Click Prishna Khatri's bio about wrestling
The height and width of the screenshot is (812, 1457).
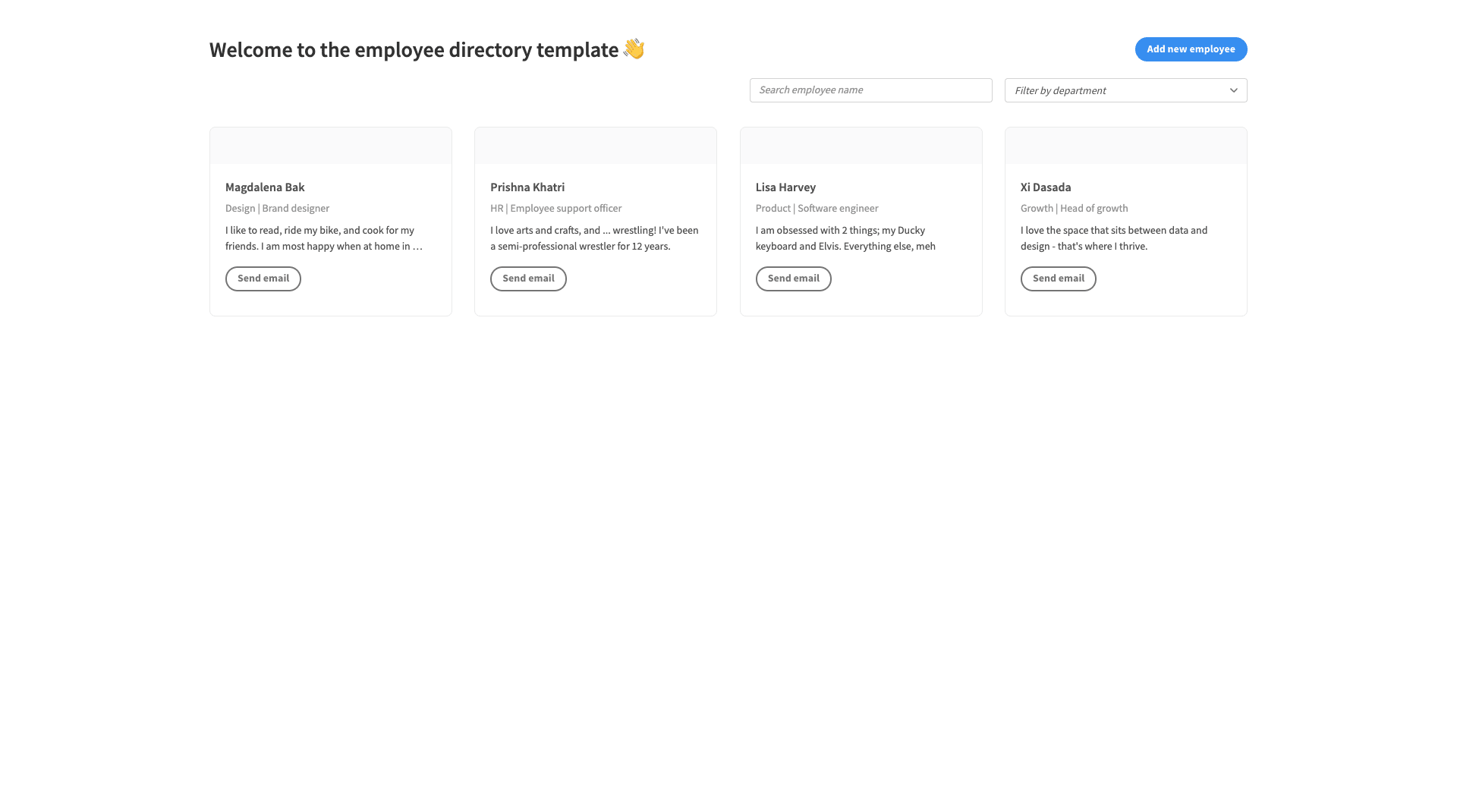point(594,238)
